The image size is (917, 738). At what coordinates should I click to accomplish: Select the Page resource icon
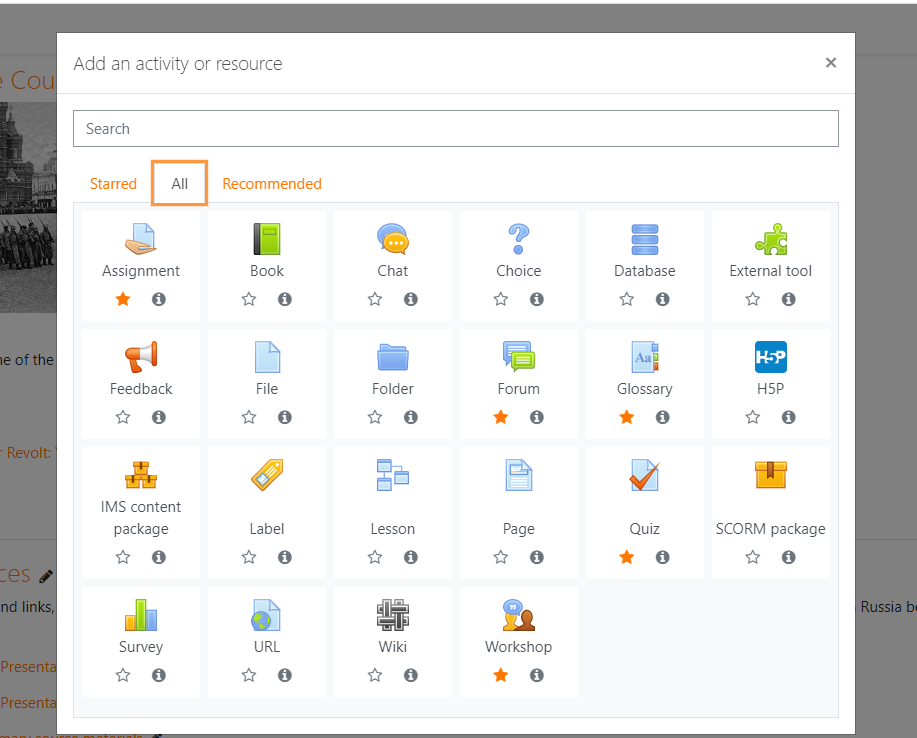(519, 475)
